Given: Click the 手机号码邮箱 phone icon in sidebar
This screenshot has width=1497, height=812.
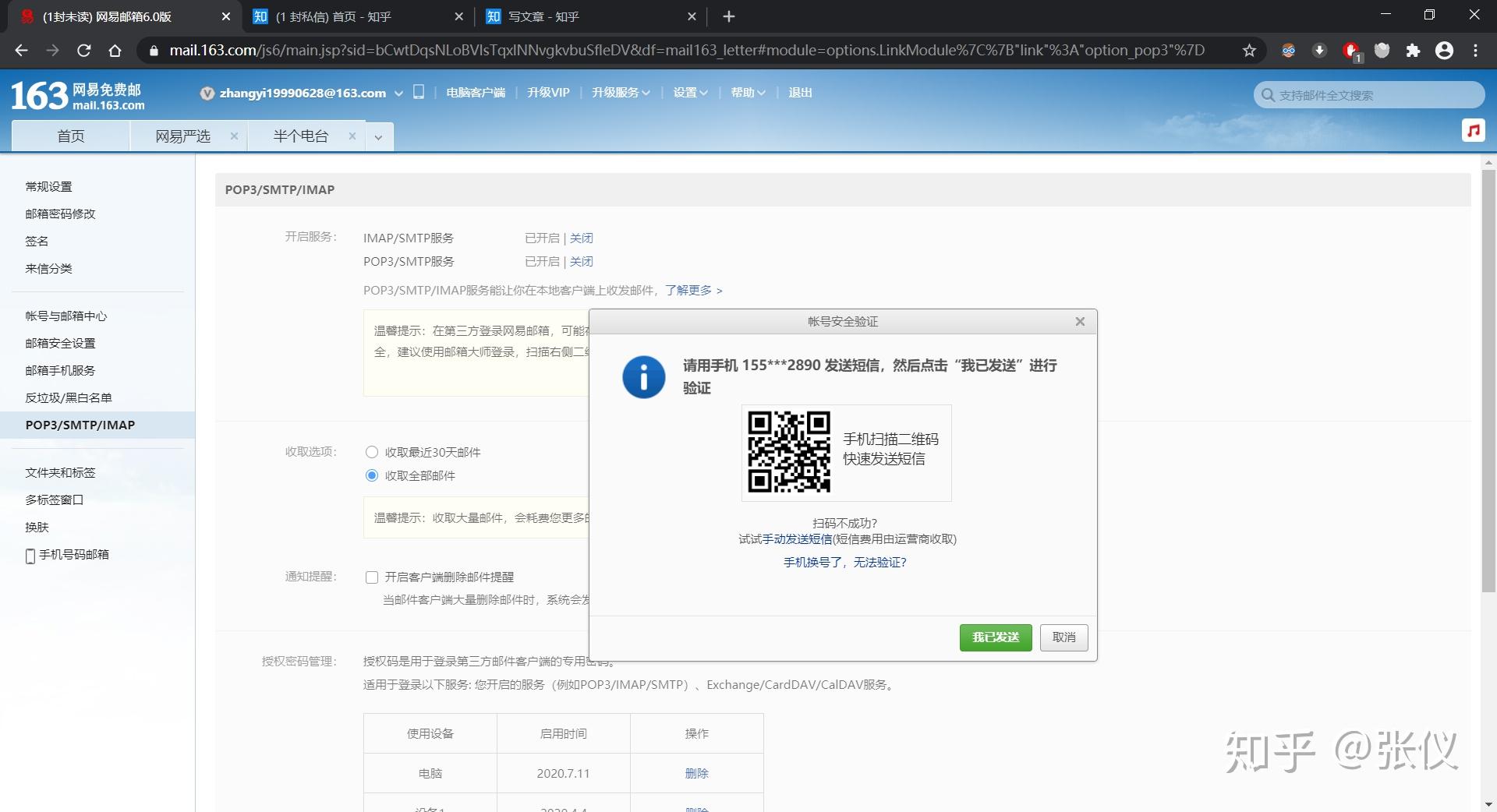Looking at the screenshot, I should pyautogui.click(x=30, y=555).
